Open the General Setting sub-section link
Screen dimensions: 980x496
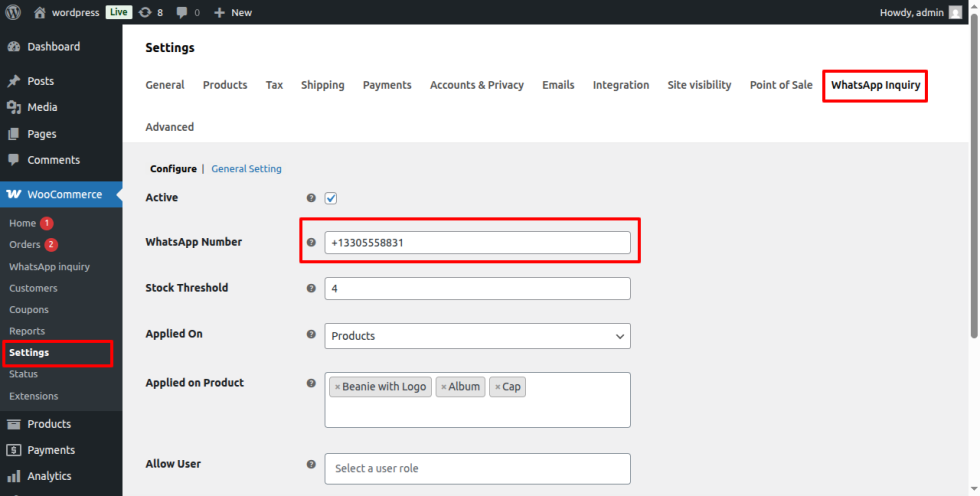(246, 169)
